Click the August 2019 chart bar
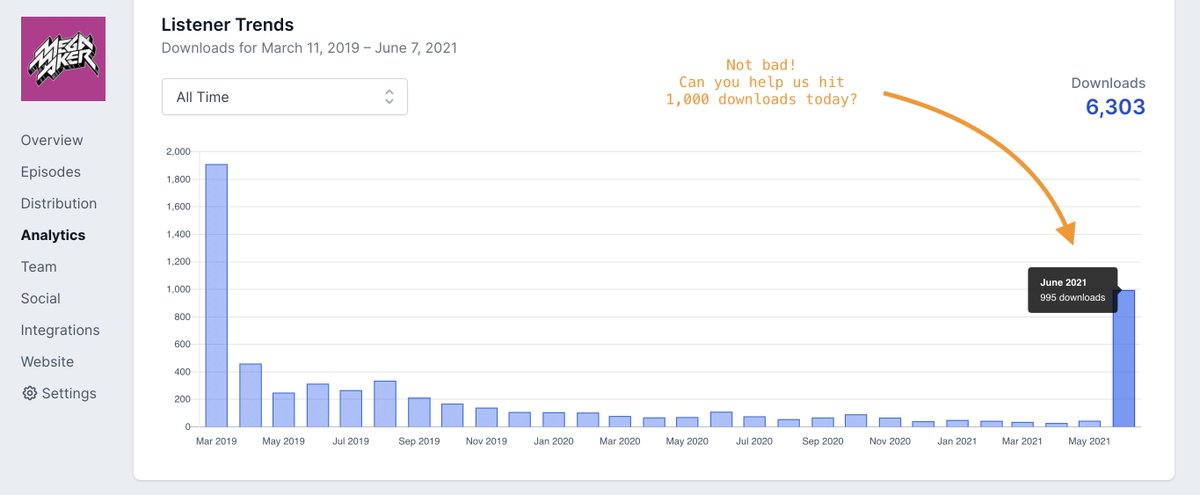 385,390
